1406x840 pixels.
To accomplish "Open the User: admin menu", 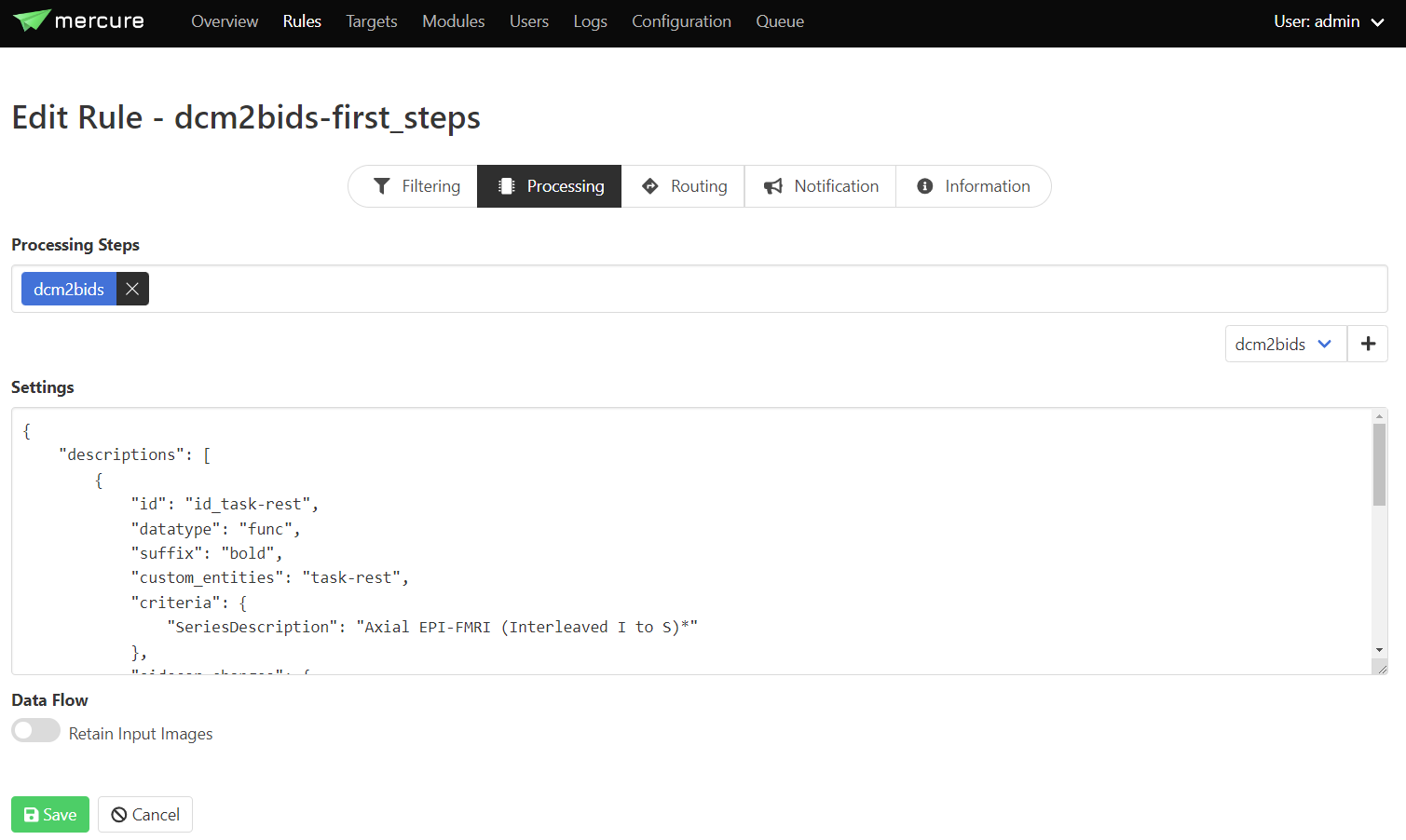I will tap(1329, 21).
